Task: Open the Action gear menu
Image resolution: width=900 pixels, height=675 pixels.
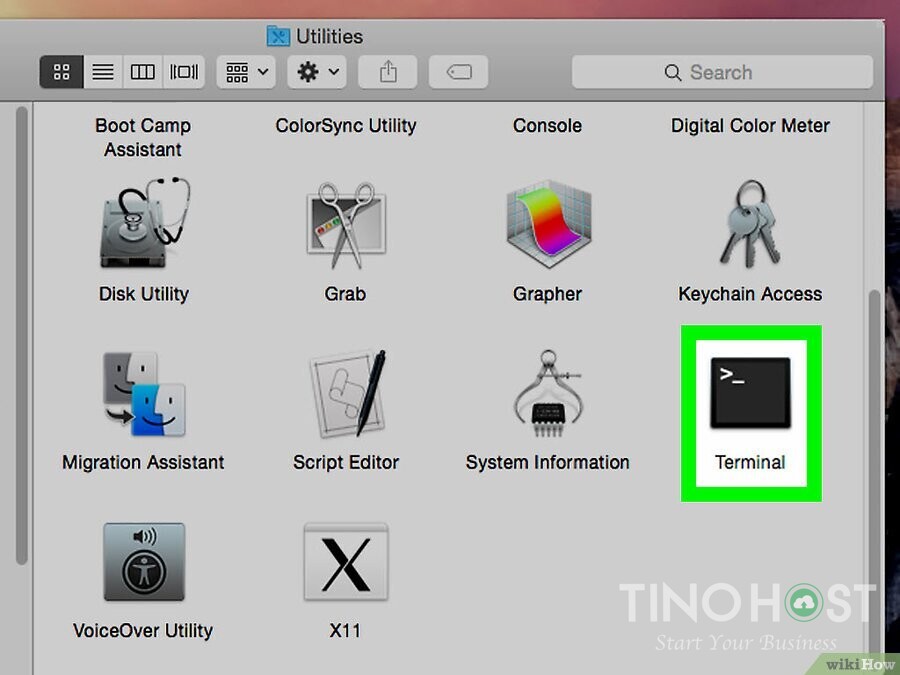Action: click(x=317, y=72)
